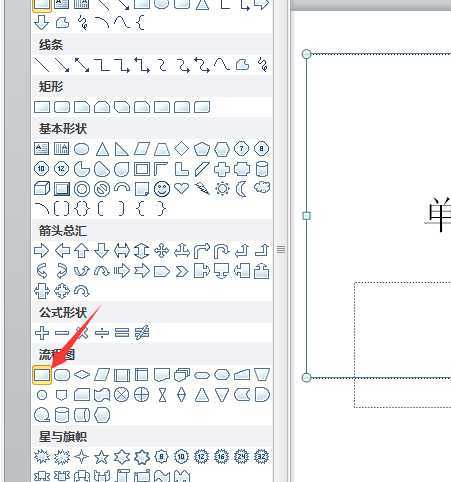451x482 pixels.
Task: Click the title placeholder left-middle resize handle
Action: click(307, 216)
